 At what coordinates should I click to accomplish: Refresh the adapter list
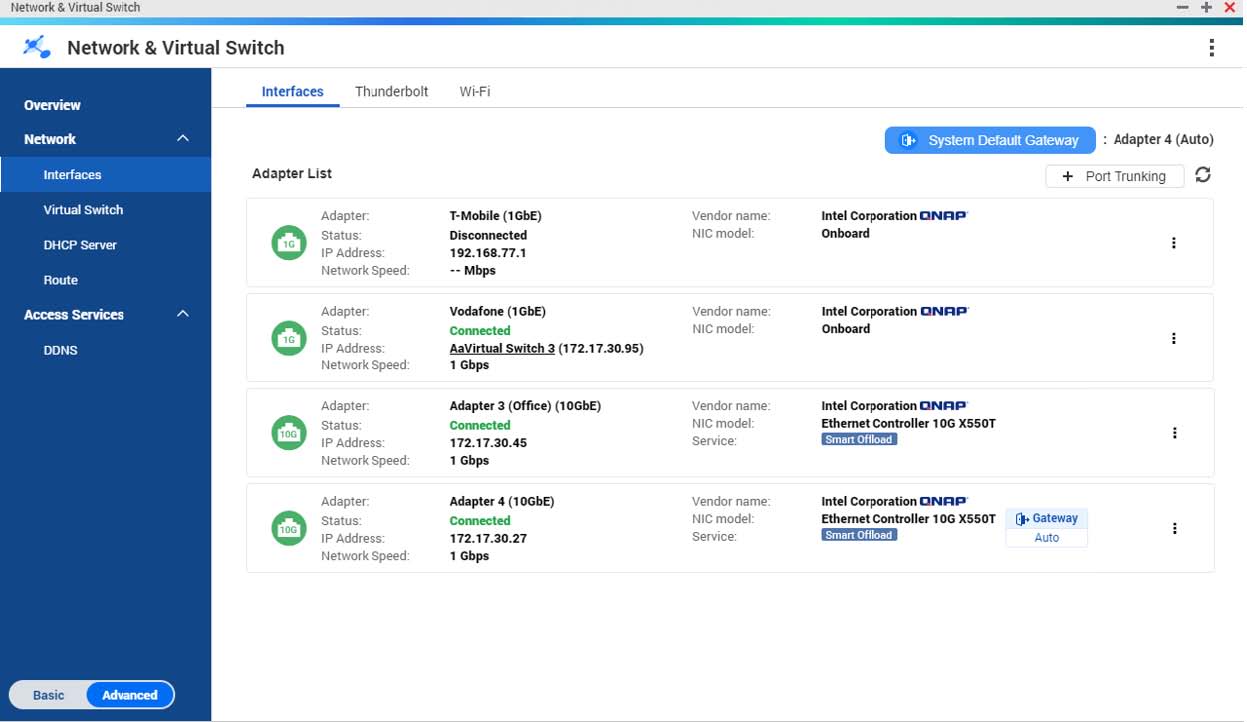(x=1203, y=175)
